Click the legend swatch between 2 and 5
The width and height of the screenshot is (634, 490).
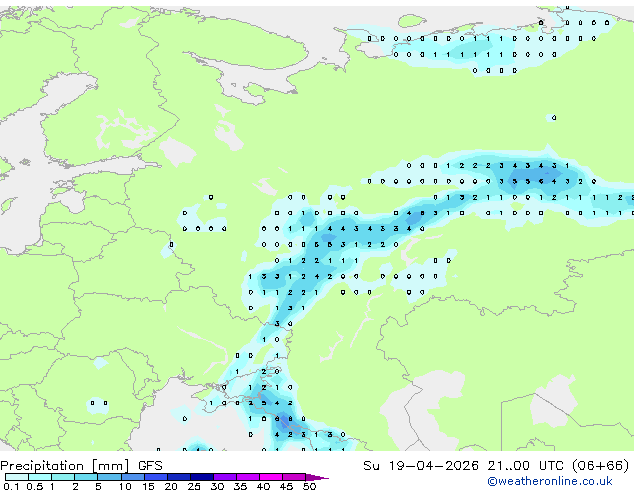[x=86, y=477]
